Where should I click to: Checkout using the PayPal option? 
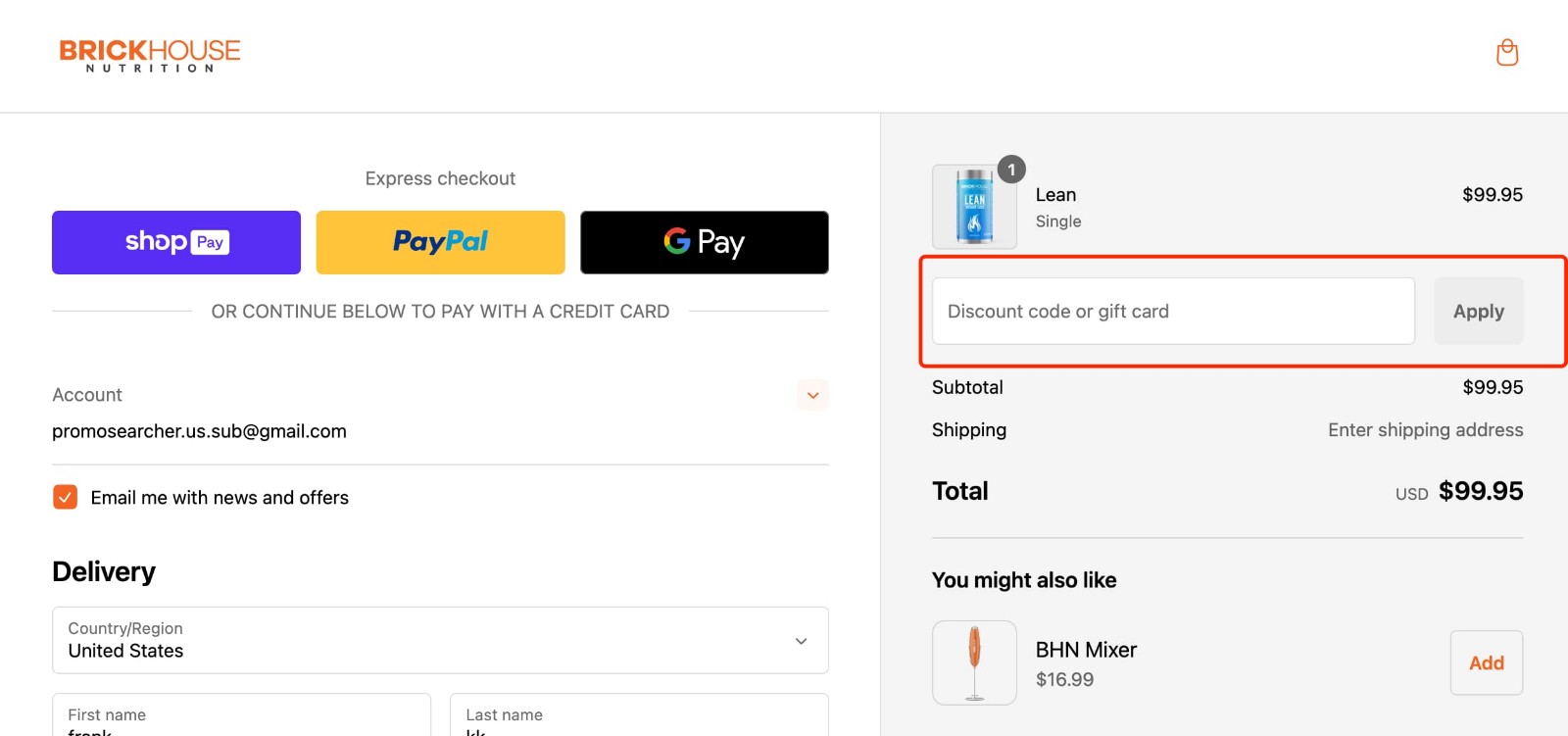pyautogui.click(x=439, y=242)
